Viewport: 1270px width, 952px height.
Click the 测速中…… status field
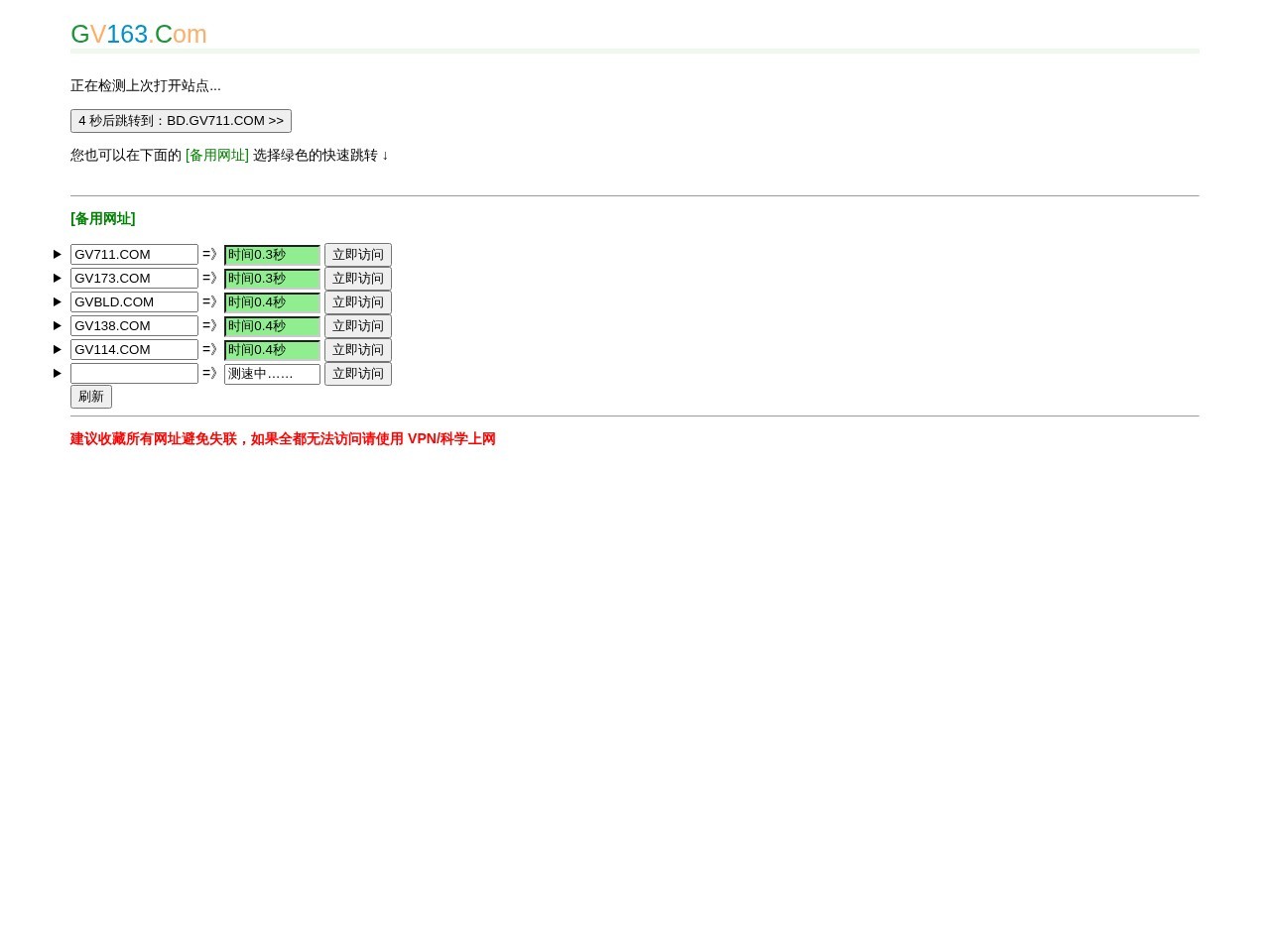coord(272,374)
